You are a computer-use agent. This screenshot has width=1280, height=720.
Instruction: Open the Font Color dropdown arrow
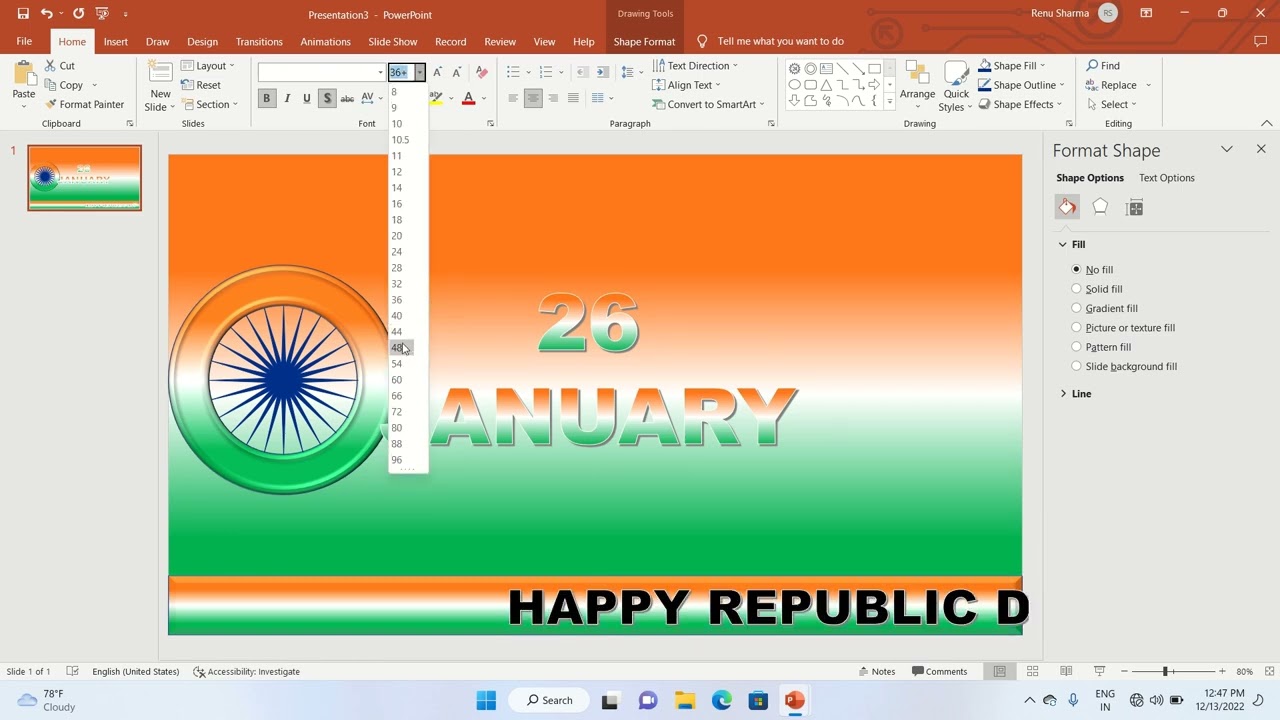pyautogui.click(x=484, y=98)
